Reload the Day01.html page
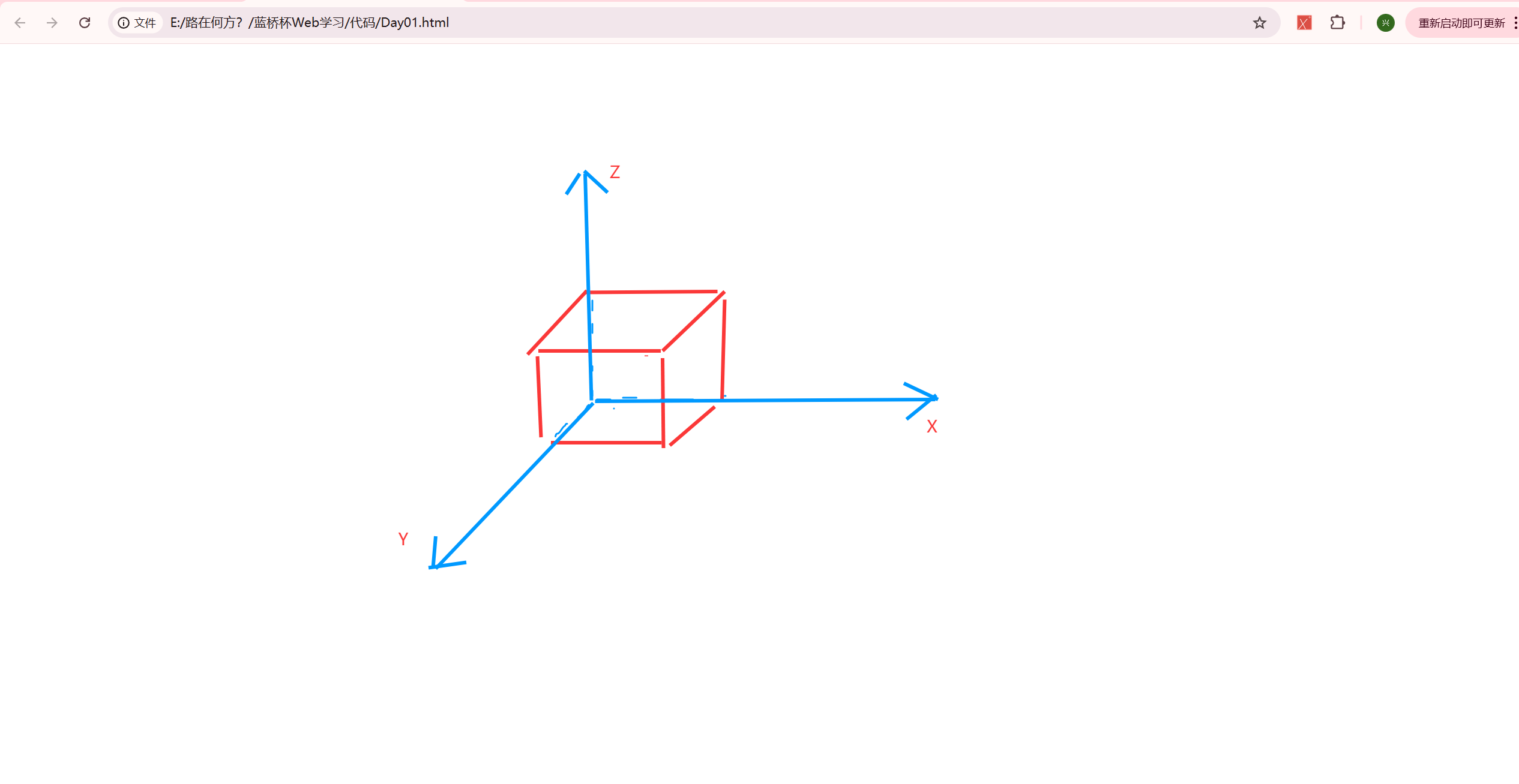1519x784 pixels. click(85, 23)
